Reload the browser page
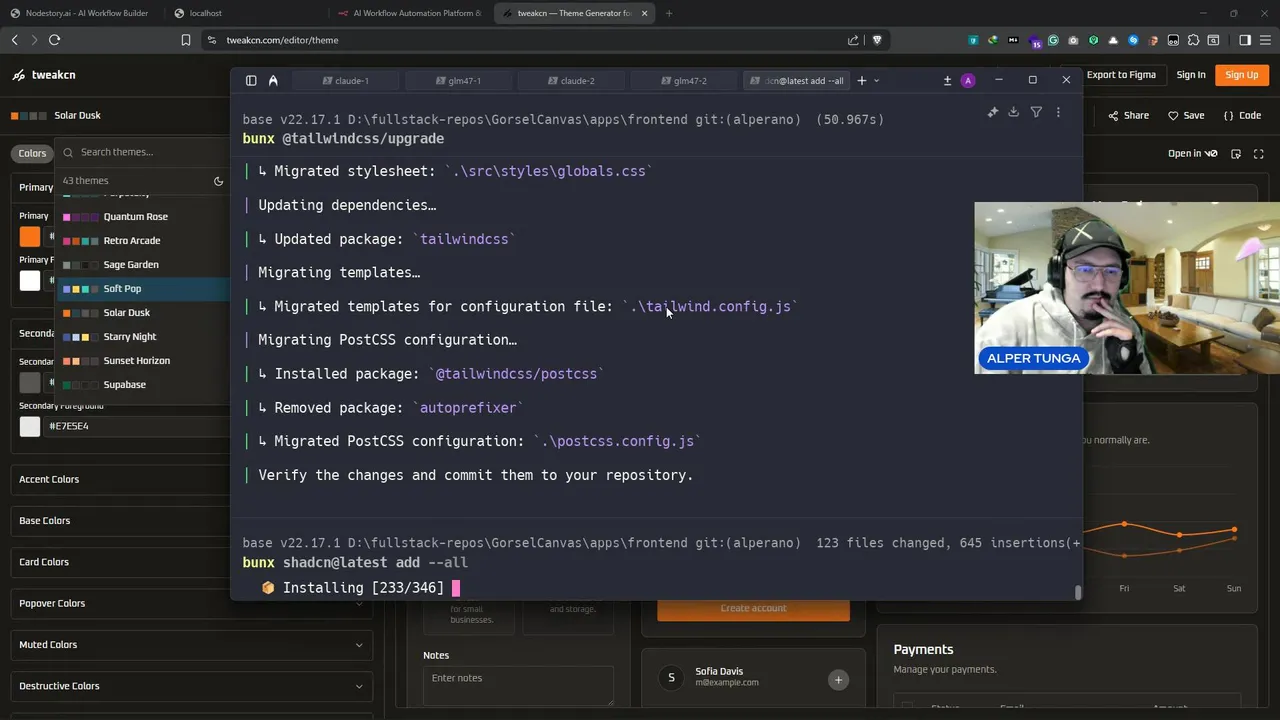This screenshot has height=720, width=1280. (54, 40)
